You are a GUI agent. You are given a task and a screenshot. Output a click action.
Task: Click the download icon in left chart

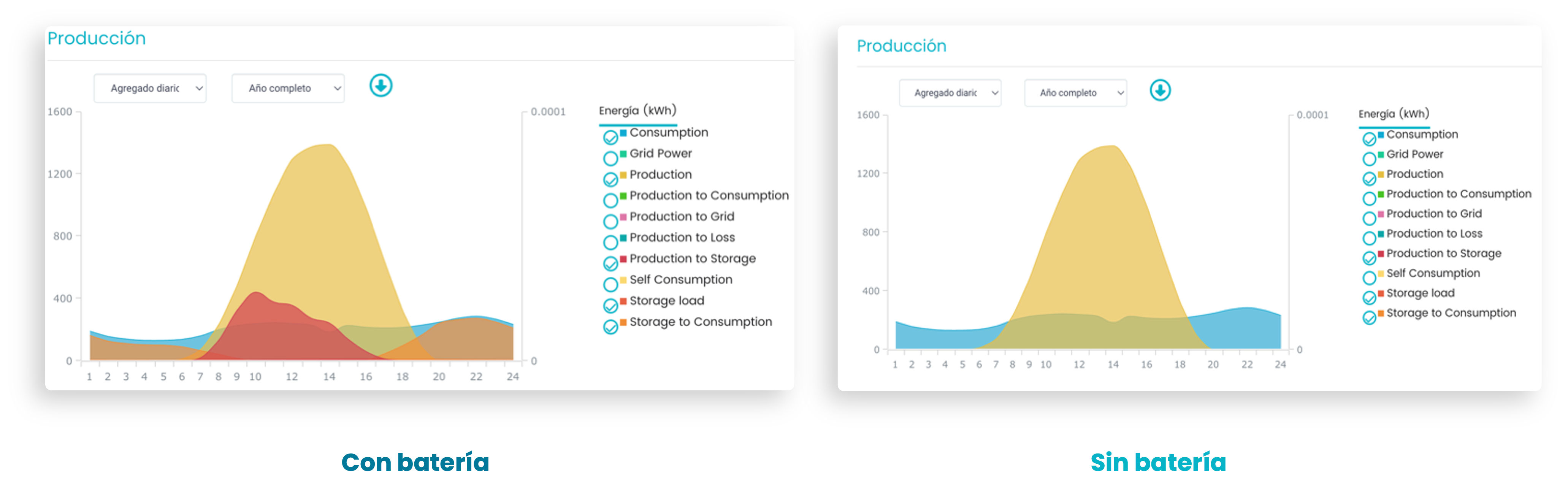381,86
